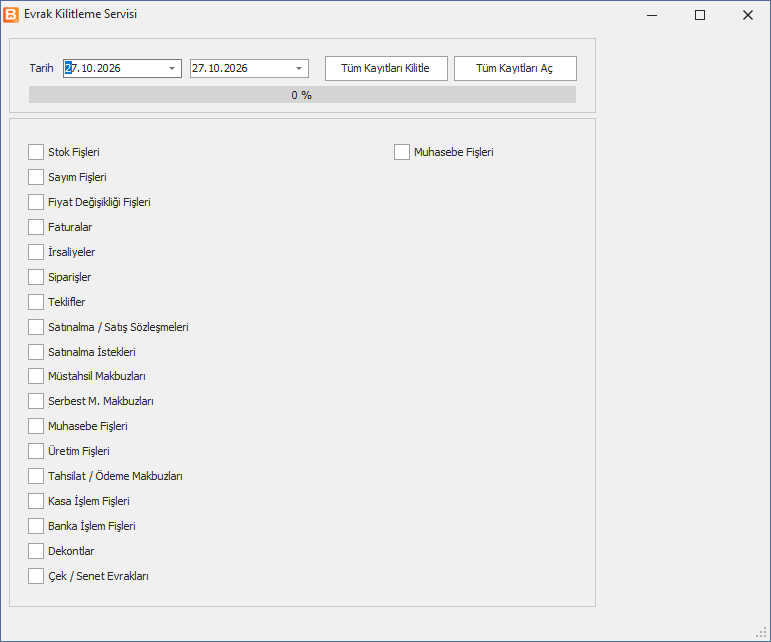Maximize the Evrak Kilitleme Servisi window
This screenshot has height=642, width=771.
pos(700,15)
